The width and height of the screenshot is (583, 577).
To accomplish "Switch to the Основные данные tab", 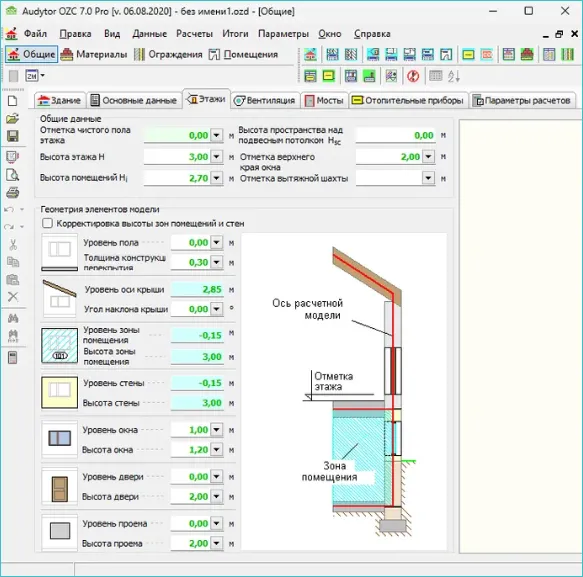I will coord(134,100).
